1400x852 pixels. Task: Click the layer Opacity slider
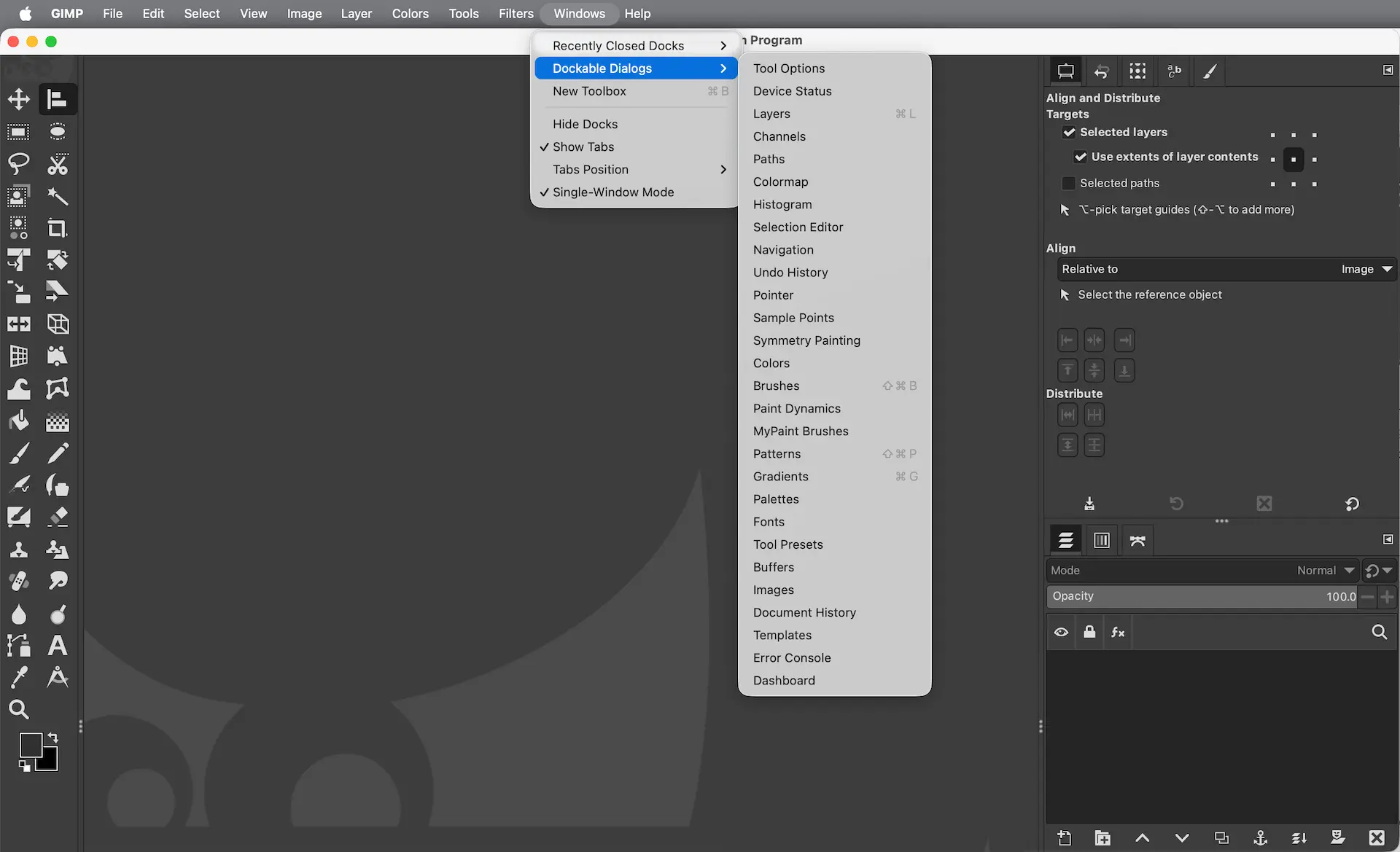pos(1202,597)
